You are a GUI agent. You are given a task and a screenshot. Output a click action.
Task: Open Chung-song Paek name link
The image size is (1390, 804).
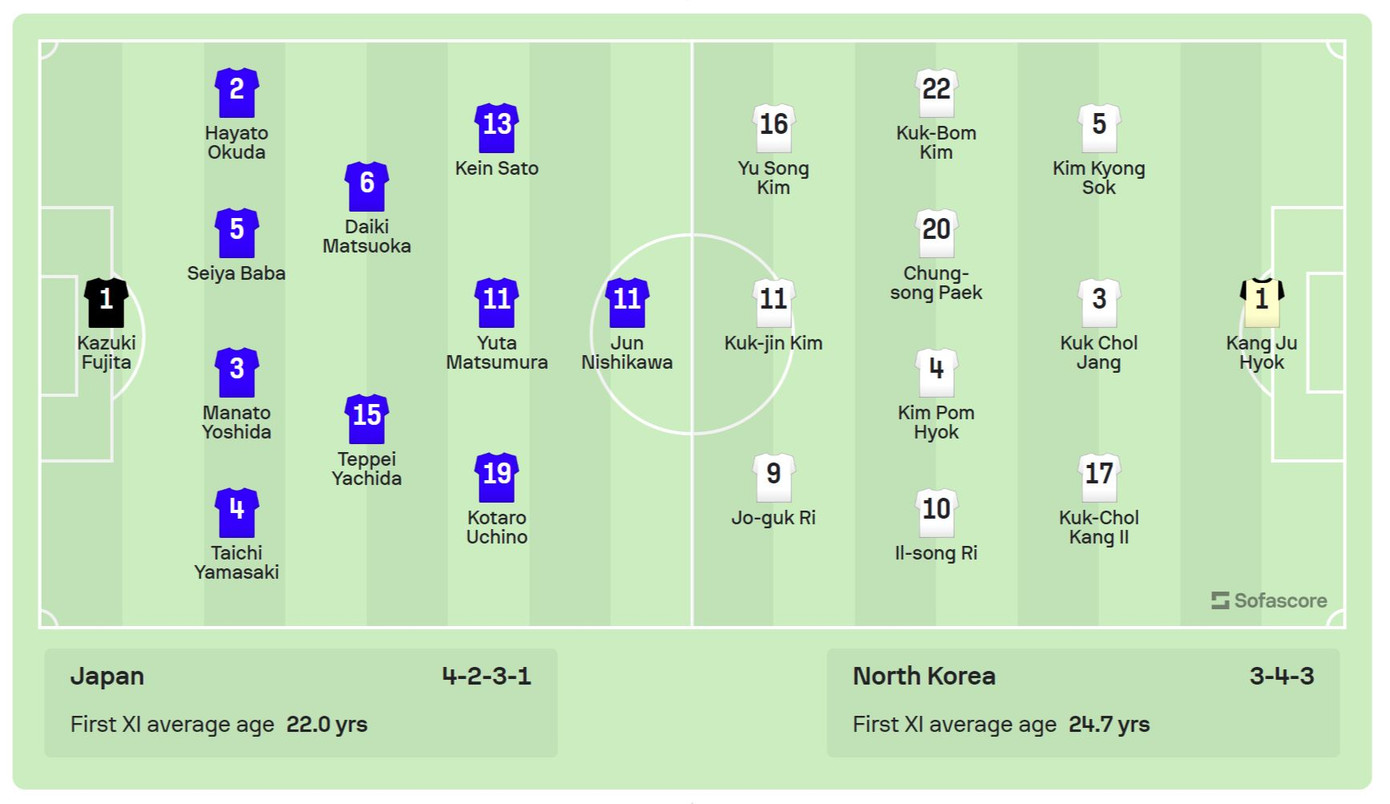click(936, 283)
